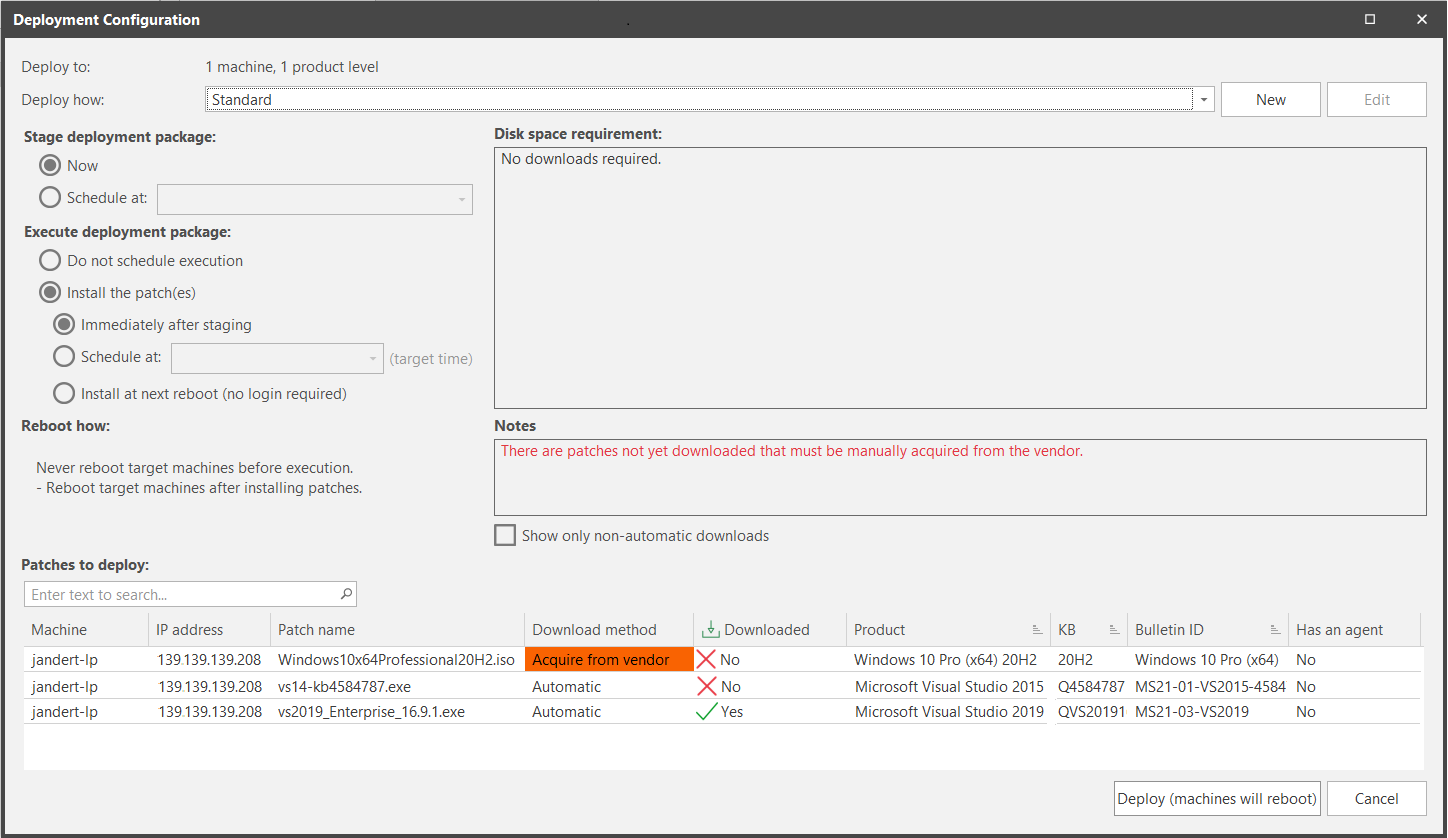
Task: Click the Microsoft Visual Studio 2019 product cell
Action: pyautogui.click(x=949, y=712)
